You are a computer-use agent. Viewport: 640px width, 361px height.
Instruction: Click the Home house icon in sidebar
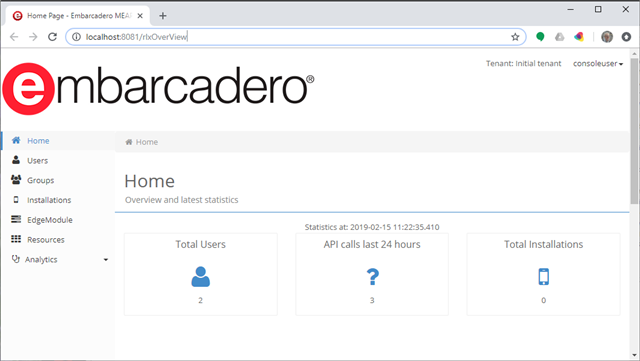pyautogui.click(x=16, y=140)
